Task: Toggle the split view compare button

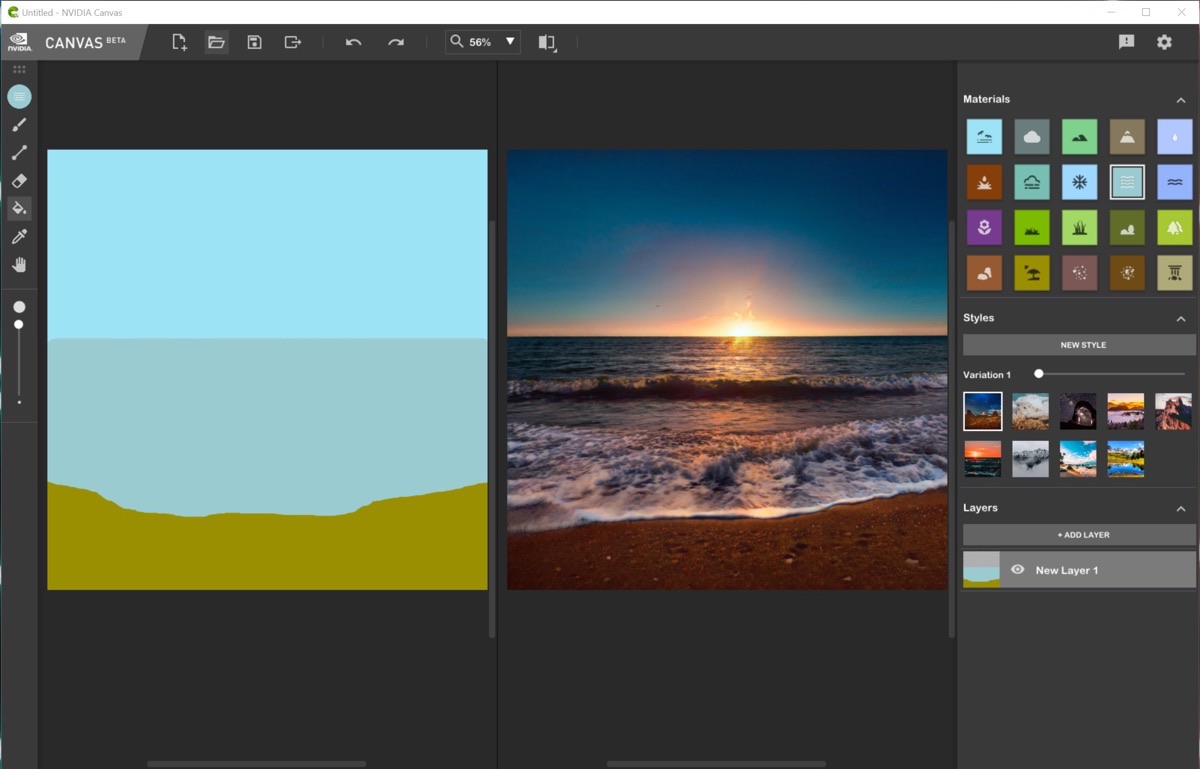Action: [546, 42]
